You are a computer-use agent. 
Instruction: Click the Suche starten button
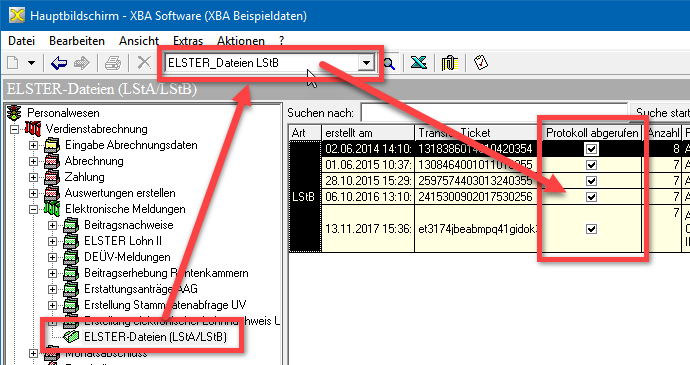[660, 113]
